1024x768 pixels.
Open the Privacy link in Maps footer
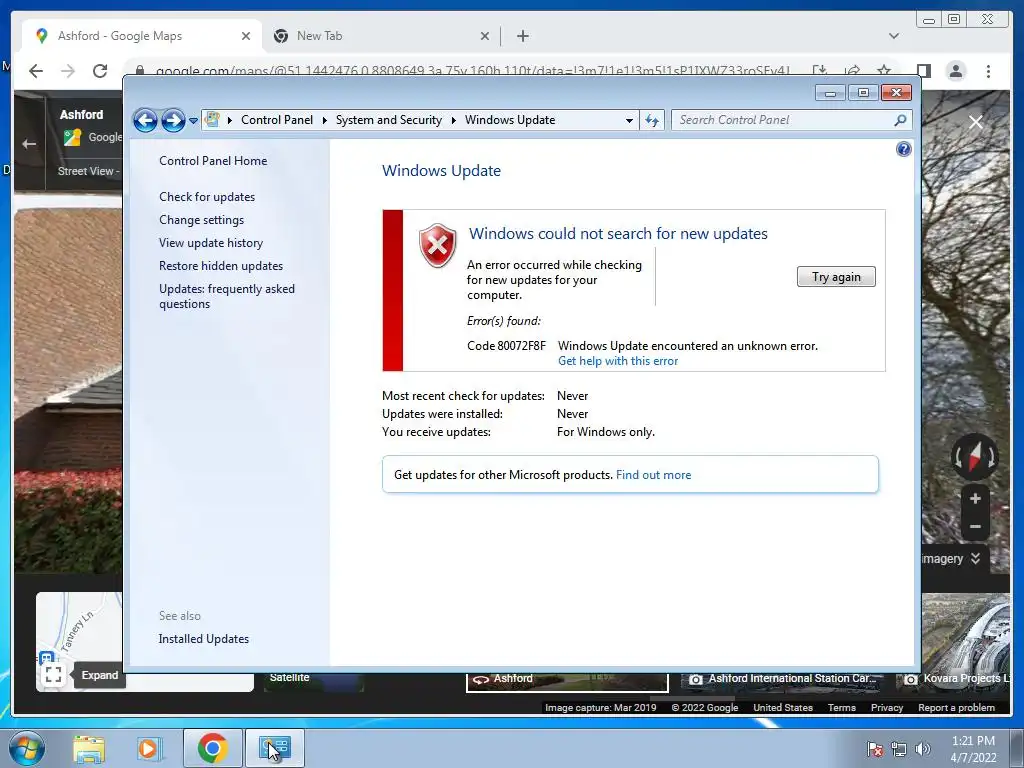[x=887, y=707]
